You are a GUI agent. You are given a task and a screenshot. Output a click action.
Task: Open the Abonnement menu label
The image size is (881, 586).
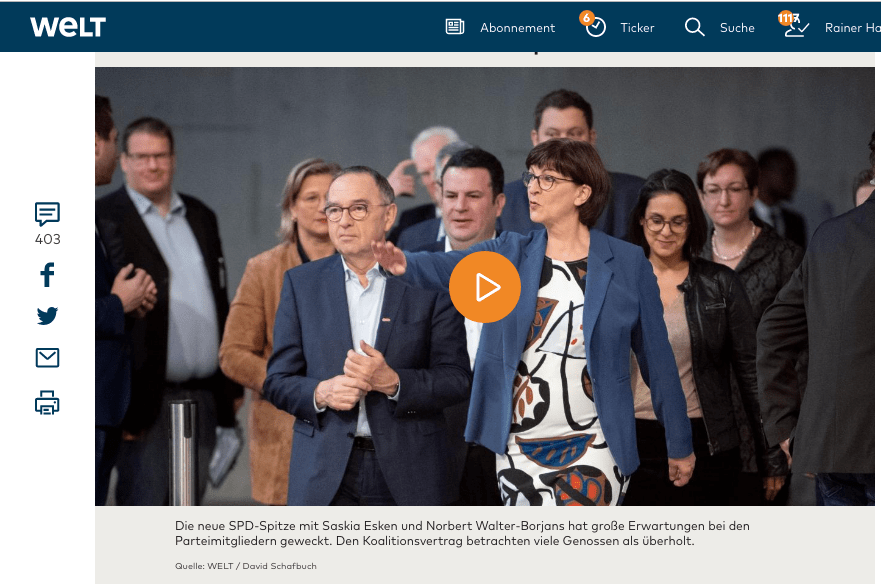click(517, 28)
